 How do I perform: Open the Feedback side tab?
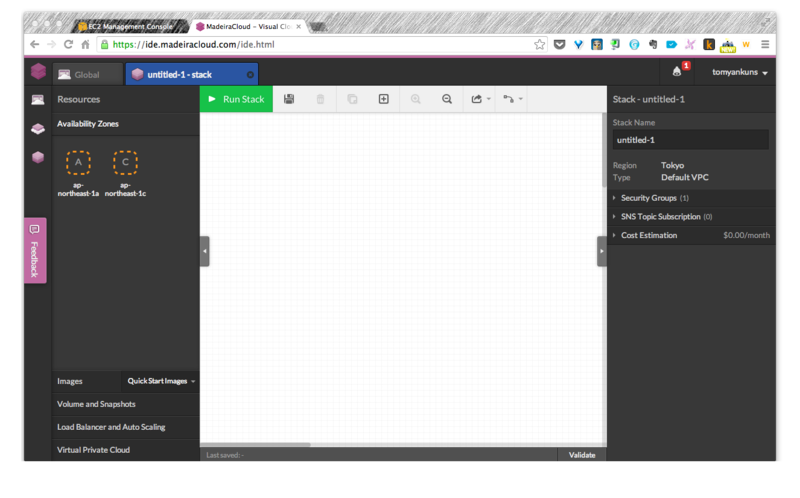(x=35, y=251)
